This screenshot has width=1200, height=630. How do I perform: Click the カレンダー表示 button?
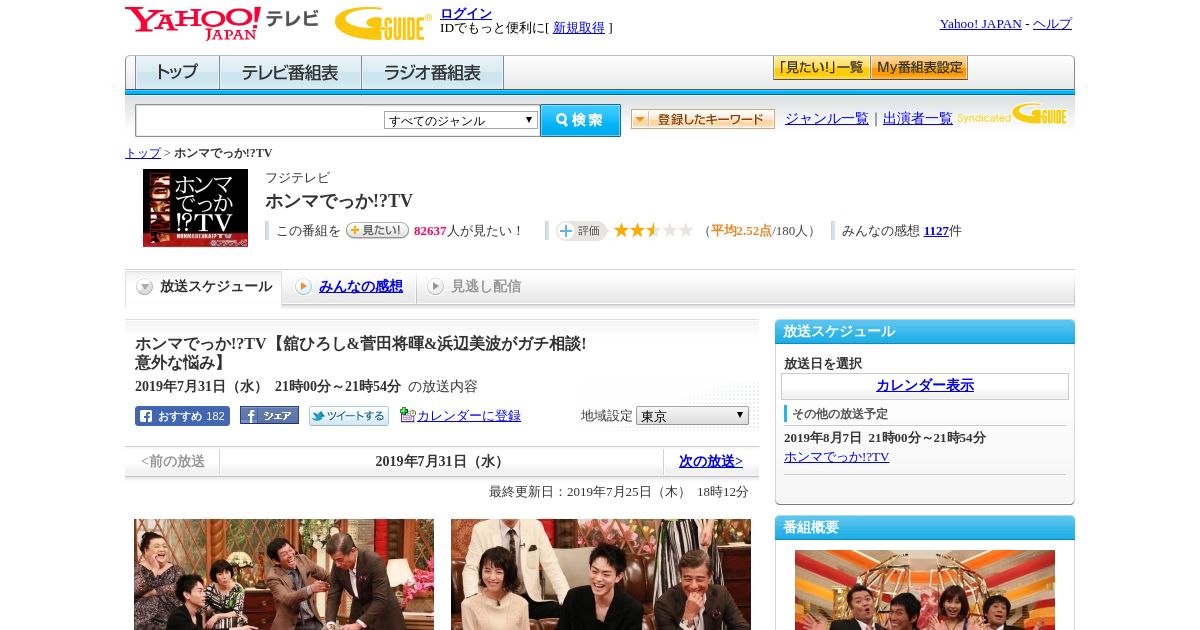coord(925,386)
